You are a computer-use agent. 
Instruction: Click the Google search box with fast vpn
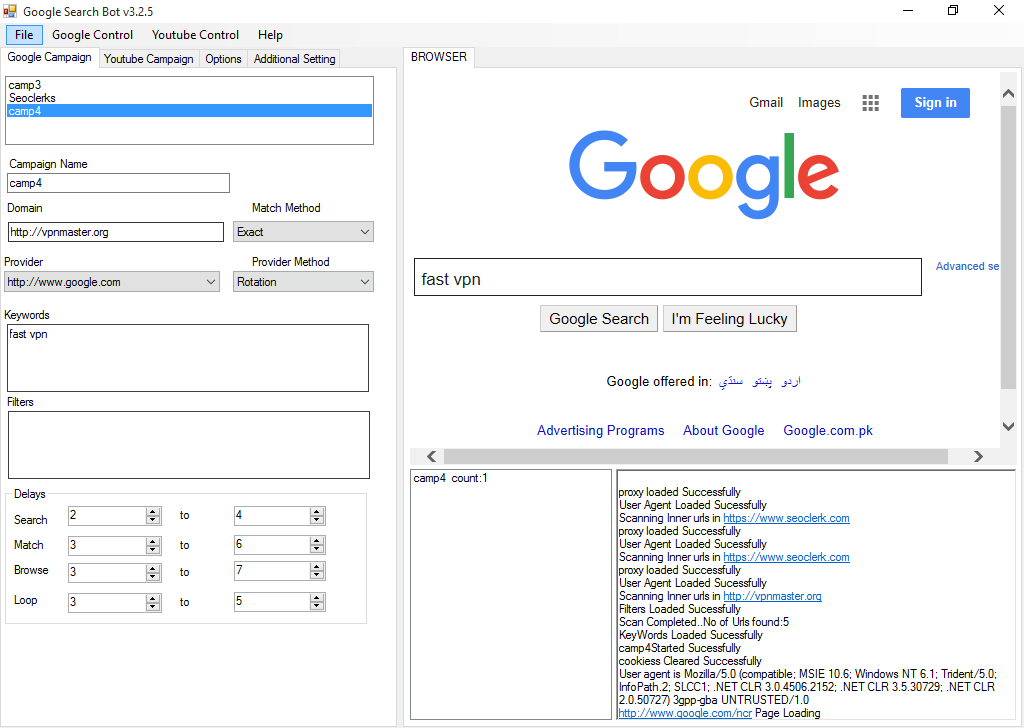(667, 277)
